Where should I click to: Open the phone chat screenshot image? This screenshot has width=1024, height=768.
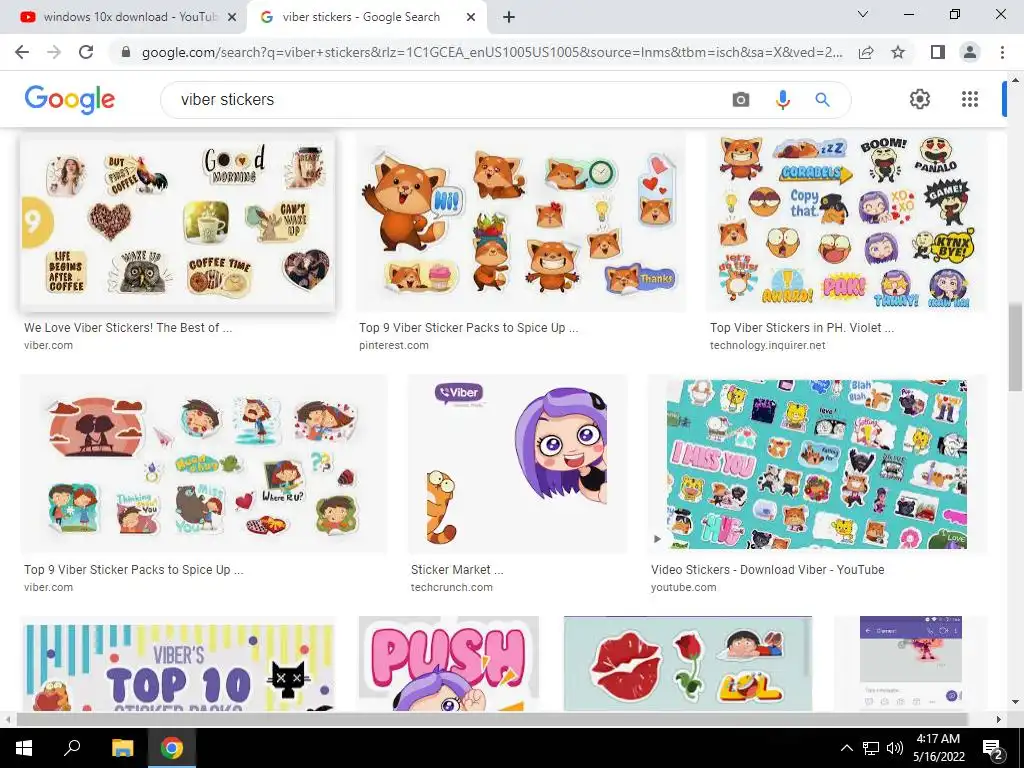(x=910, y=664)
